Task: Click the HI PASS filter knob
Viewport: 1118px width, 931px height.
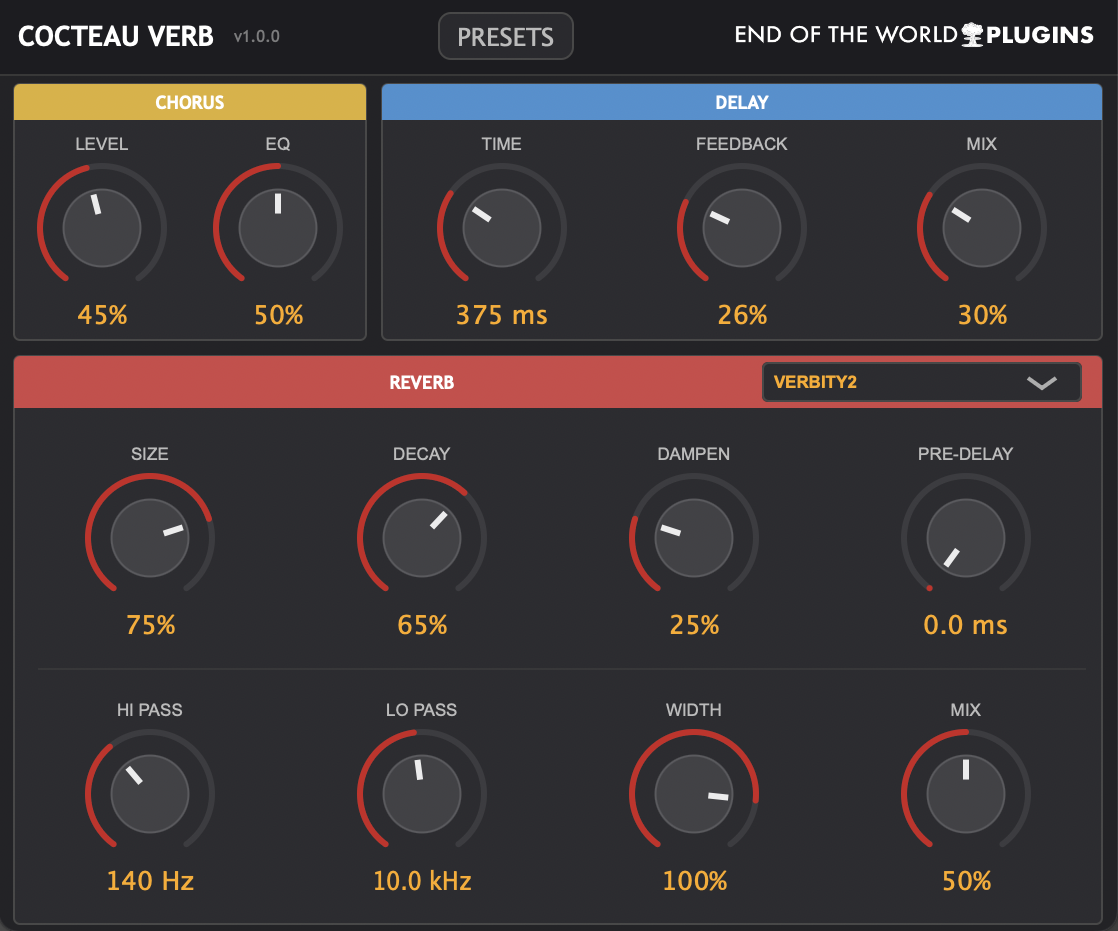Action: click(149, 793)
